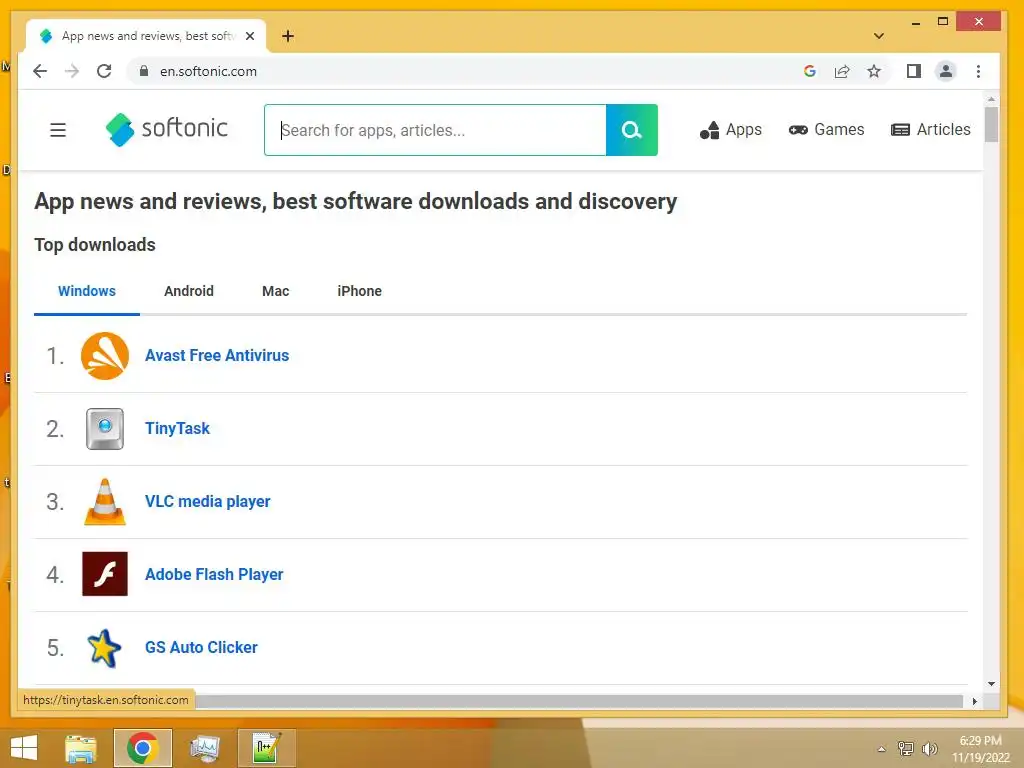Open the Articles section
1024x768 pixels.
click(931, 130)
